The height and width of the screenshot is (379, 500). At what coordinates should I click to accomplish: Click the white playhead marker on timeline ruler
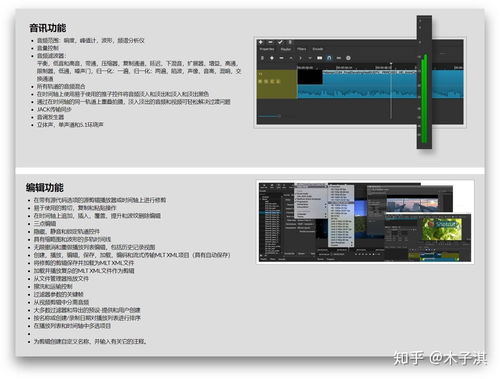(x=391, y=64)
